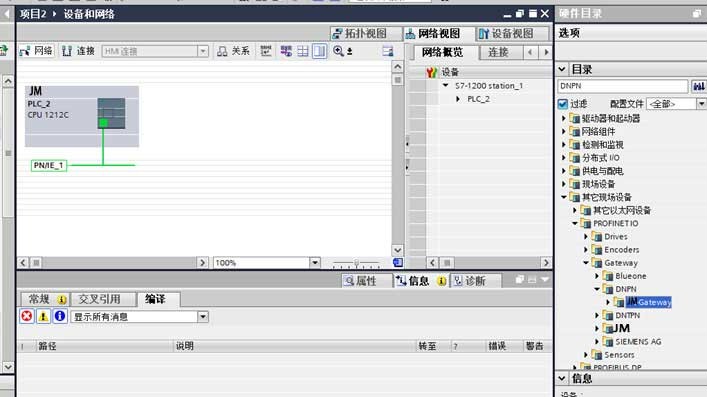Screen dimensions: 707x397
Task: Expand the DNTPN folder in catalog
Action: point(597,315)
